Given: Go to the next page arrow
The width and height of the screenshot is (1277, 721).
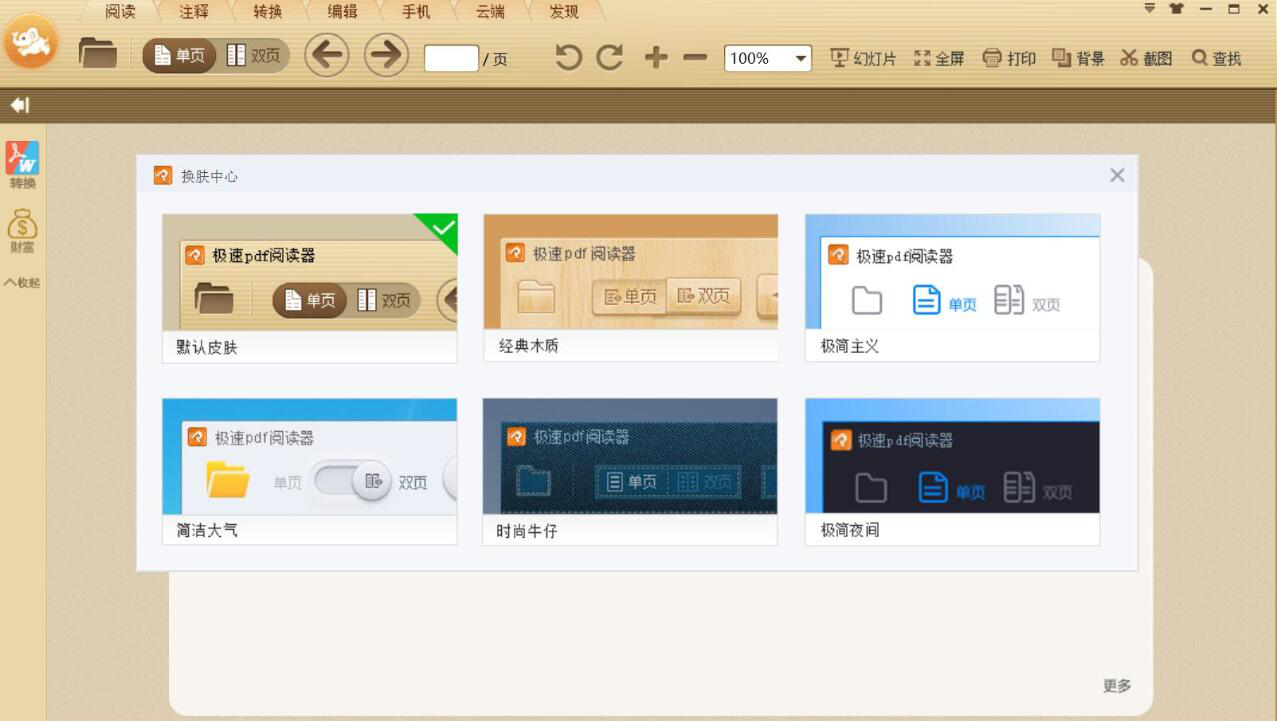Looking at the screenshot, I should pos(386,55).
